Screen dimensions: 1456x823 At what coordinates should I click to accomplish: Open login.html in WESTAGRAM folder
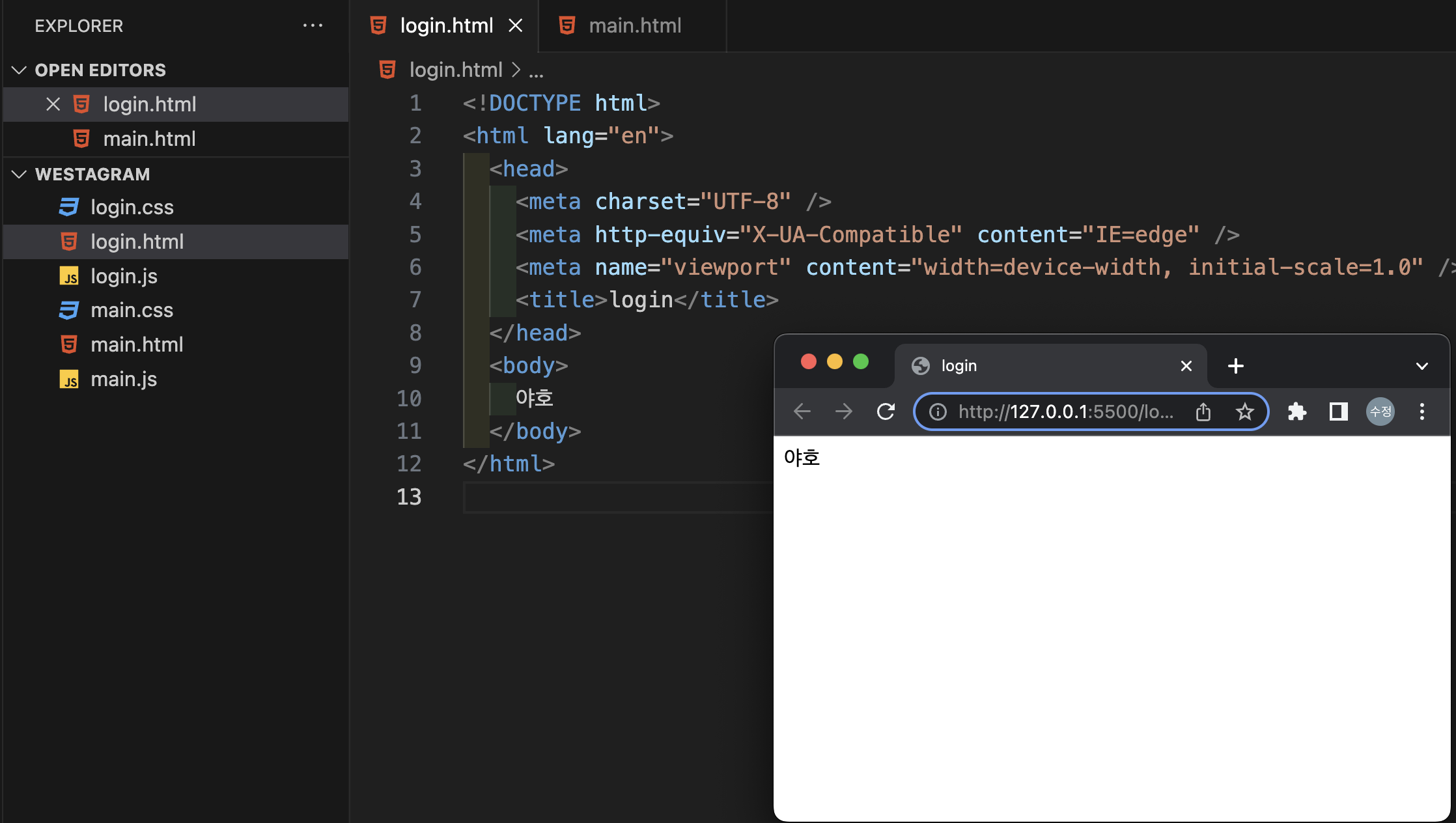coord(176,242)
